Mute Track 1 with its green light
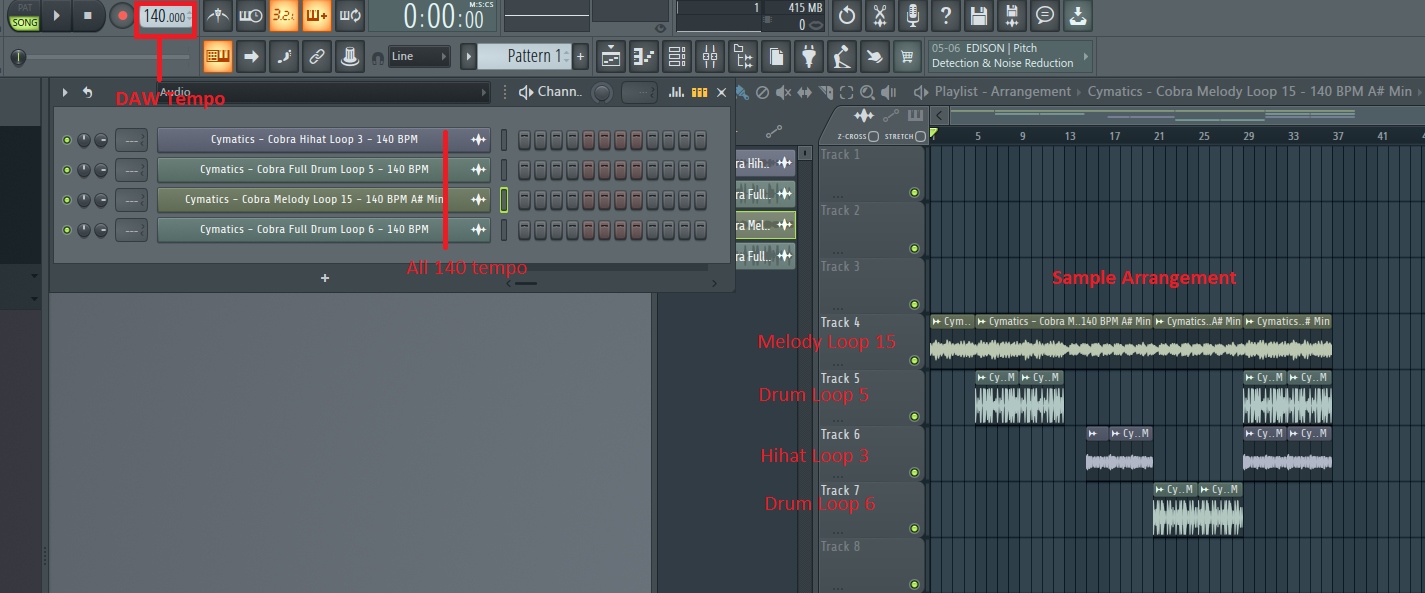The image size is (1425, 593). point(914,192)
